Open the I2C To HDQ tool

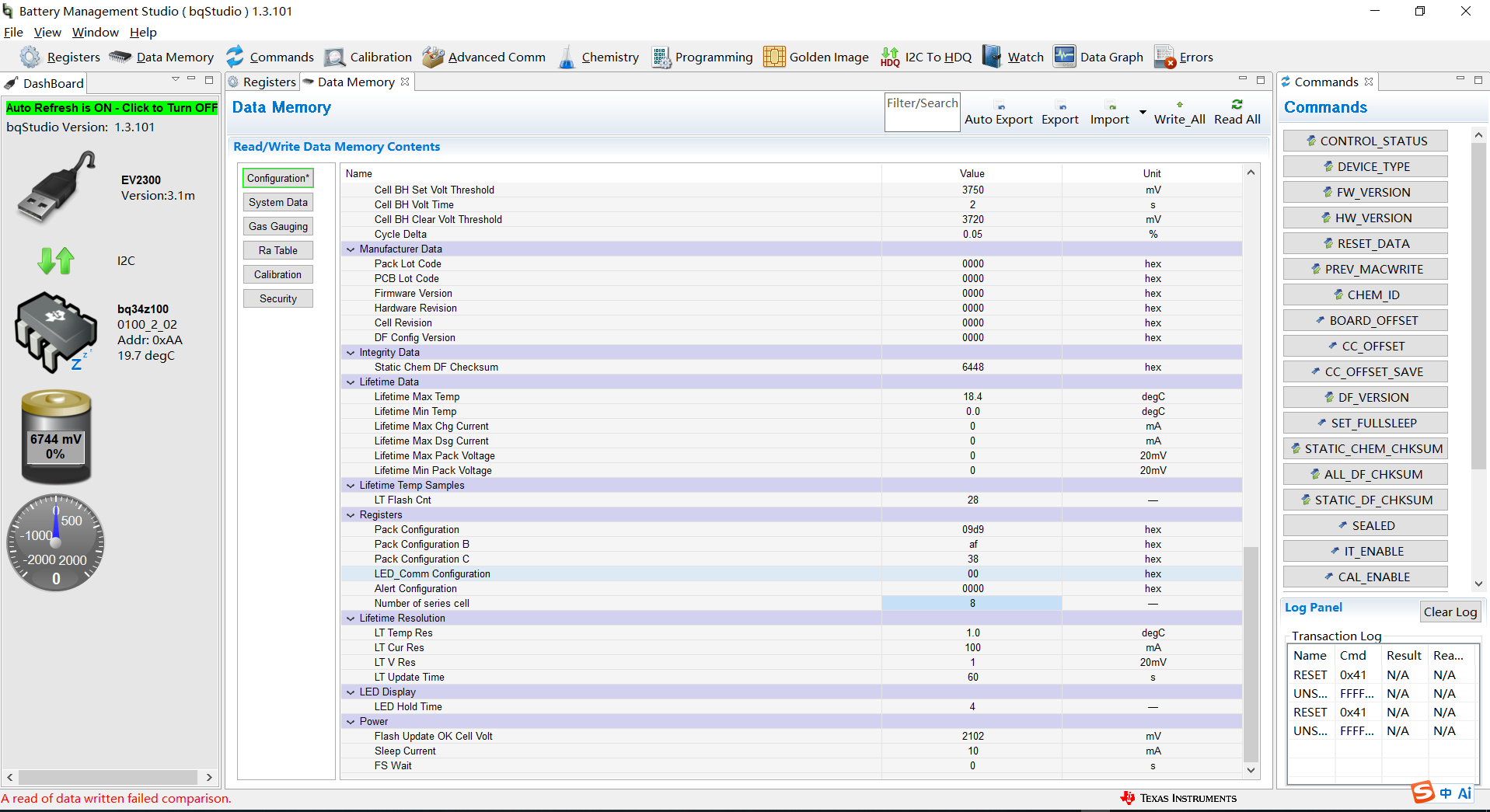click(x=926, y=57)
